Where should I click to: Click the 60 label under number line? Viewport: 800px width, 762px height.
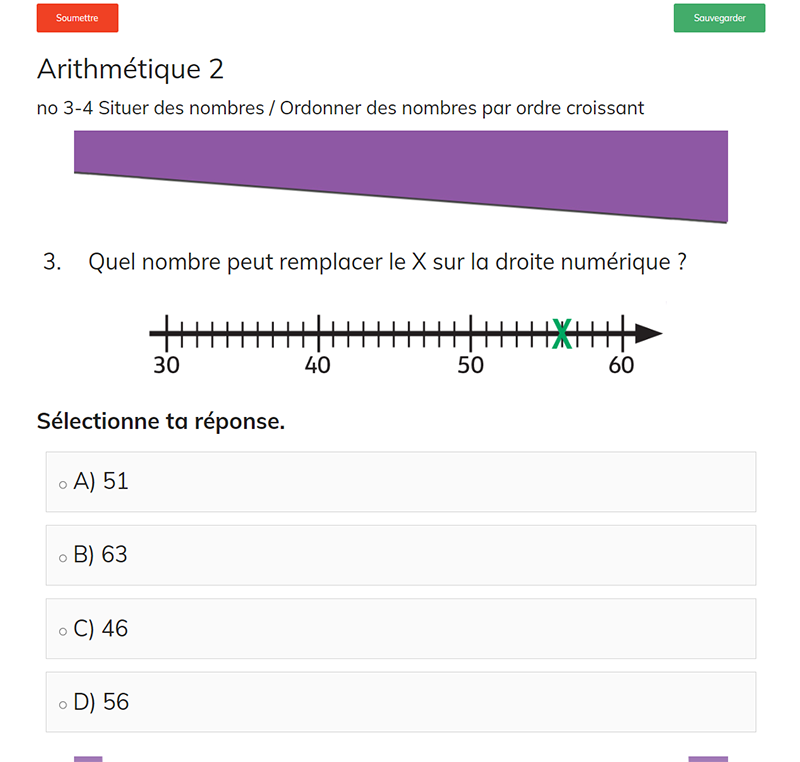click(x=621, y=365)
